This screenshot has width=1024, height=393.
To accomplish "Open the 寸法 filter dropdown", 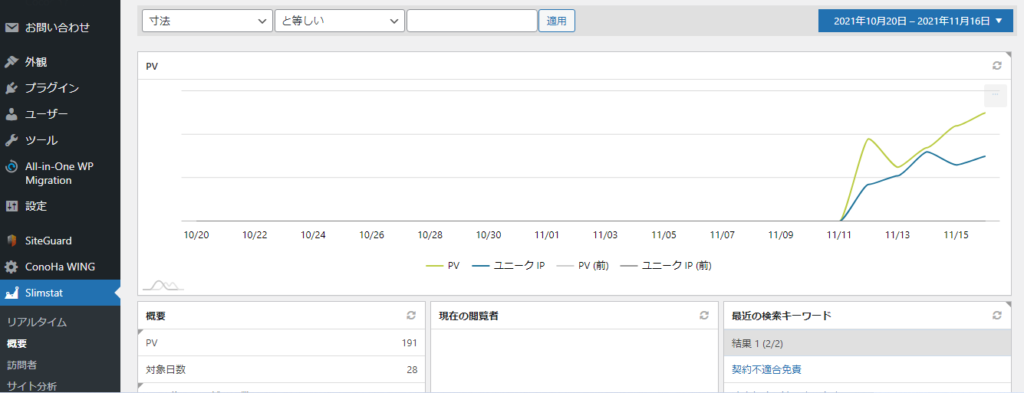I will coord(207,21).
